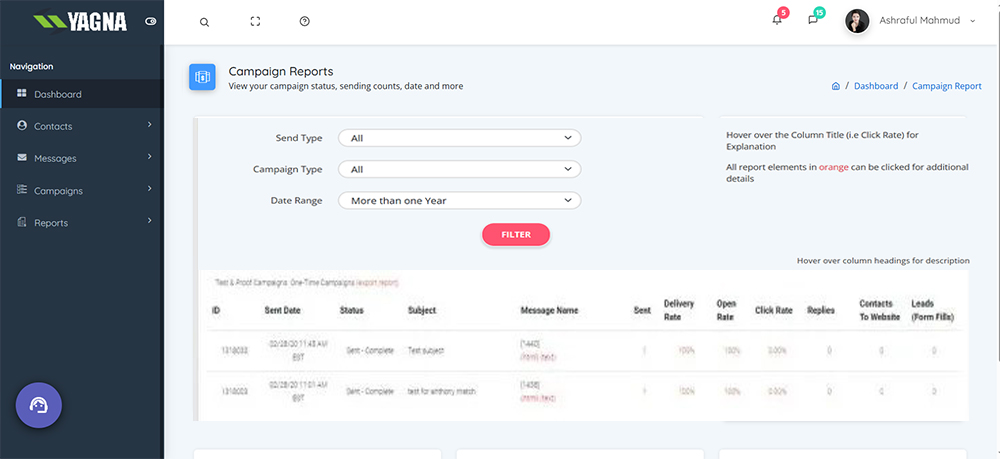Open the chat messages icon
This screenshot has height=459, width=1000.
(813, 20)
